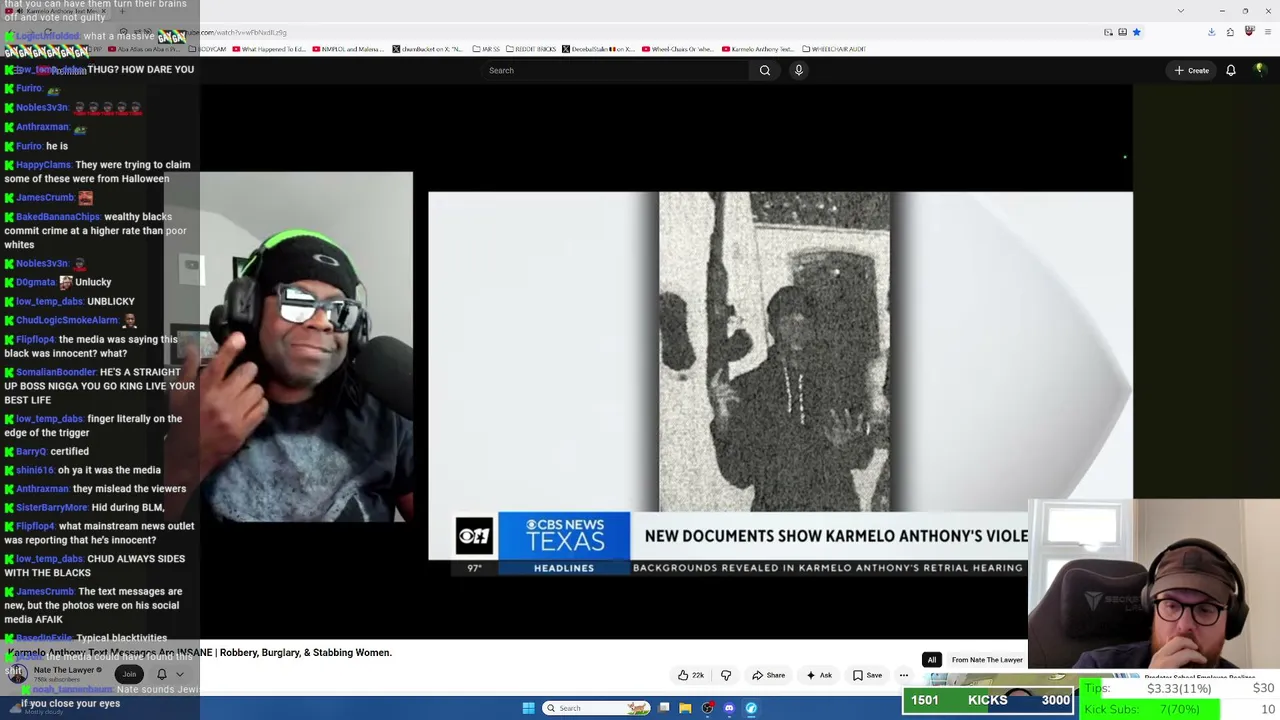Open the Windows Start menu

coord(528,708)
